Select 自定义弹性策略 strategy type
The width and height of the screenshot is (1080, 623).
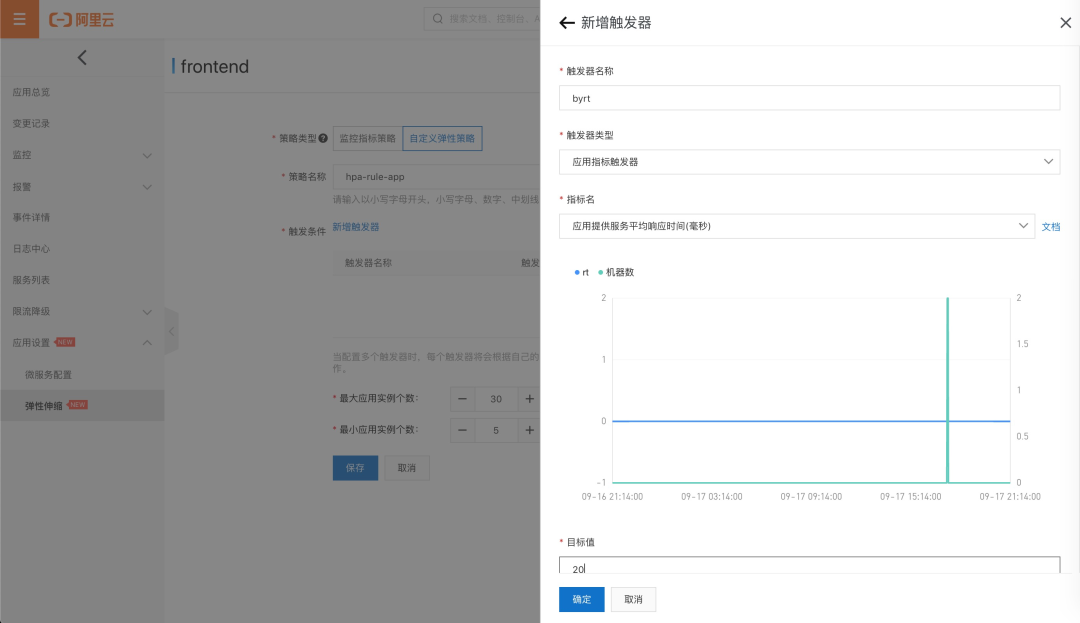(x=442, y=138)
